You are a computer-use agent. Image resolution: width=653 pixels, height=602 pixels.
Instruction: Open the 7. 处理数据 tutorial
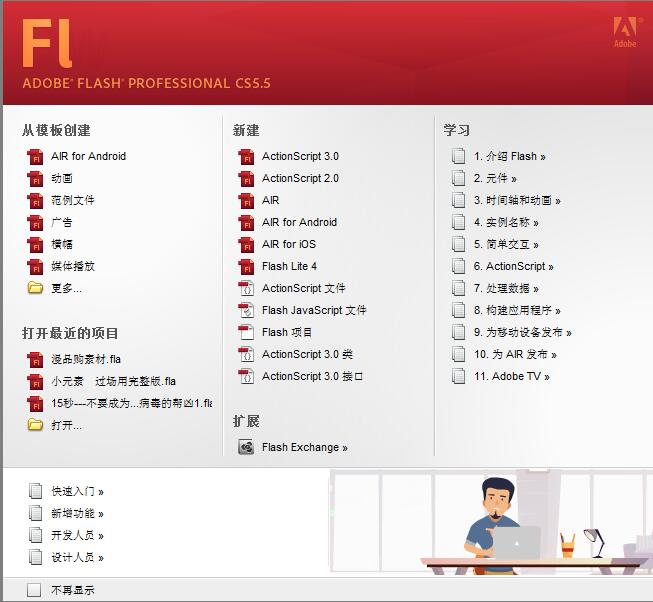coord(506,289)
